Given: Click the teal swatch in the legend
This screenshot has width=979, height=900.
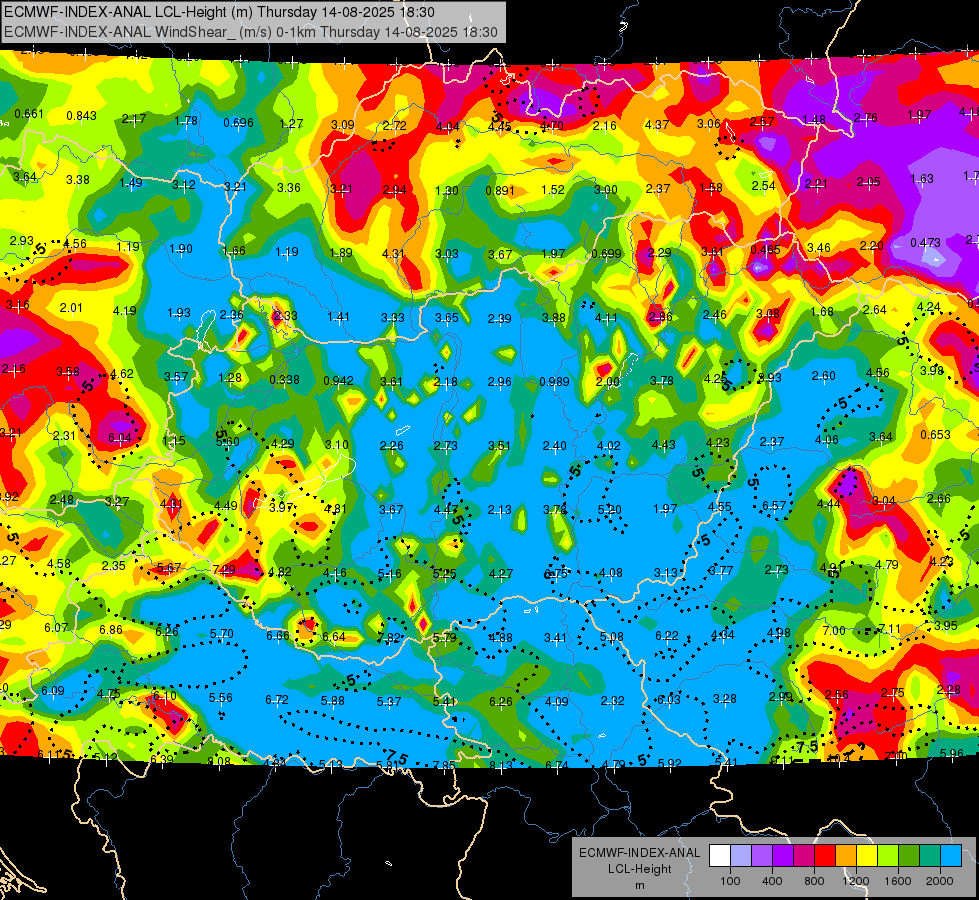Looking at the screenshot, I should (x=930, y=856).
